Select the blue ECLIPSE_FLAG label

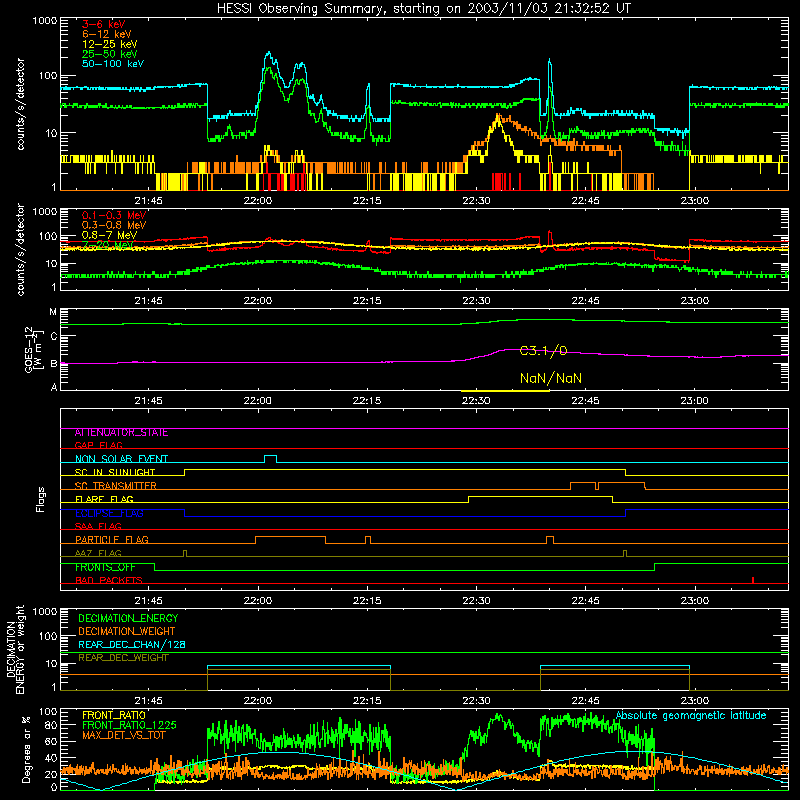click(x=109, y=513)
